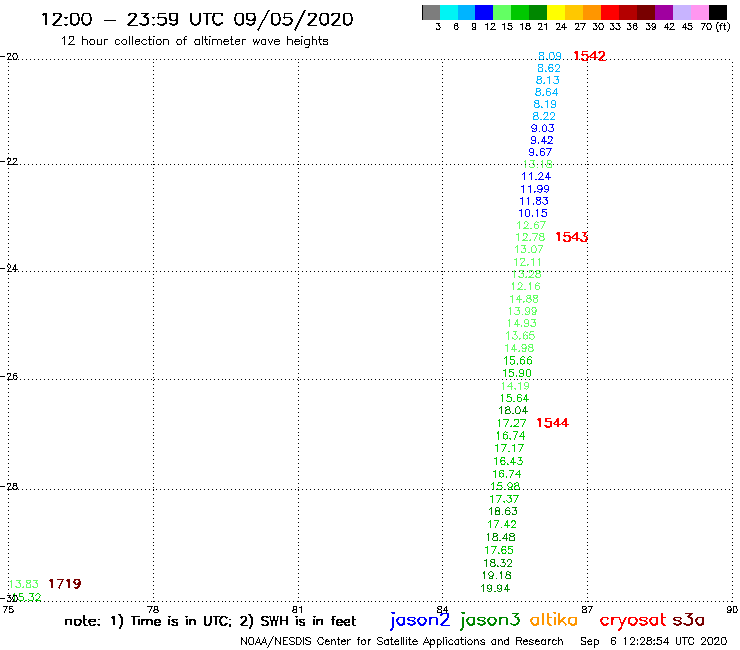Click the value 12.78 beside 1543
740x650 pixels.
(x=530, y=237)
